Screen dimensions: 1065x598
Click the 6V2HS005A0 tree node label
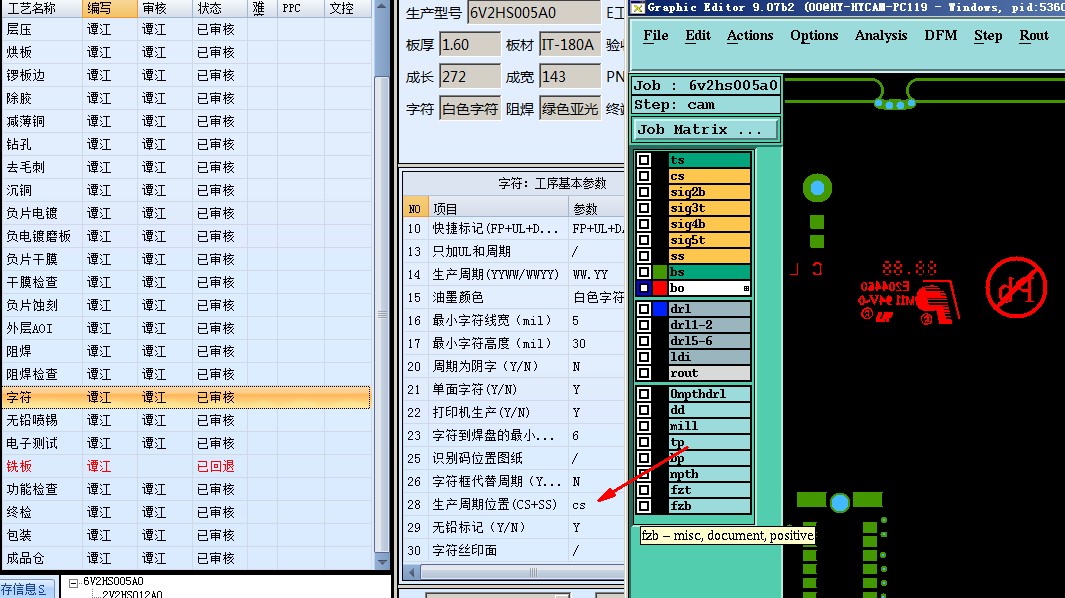113,582
